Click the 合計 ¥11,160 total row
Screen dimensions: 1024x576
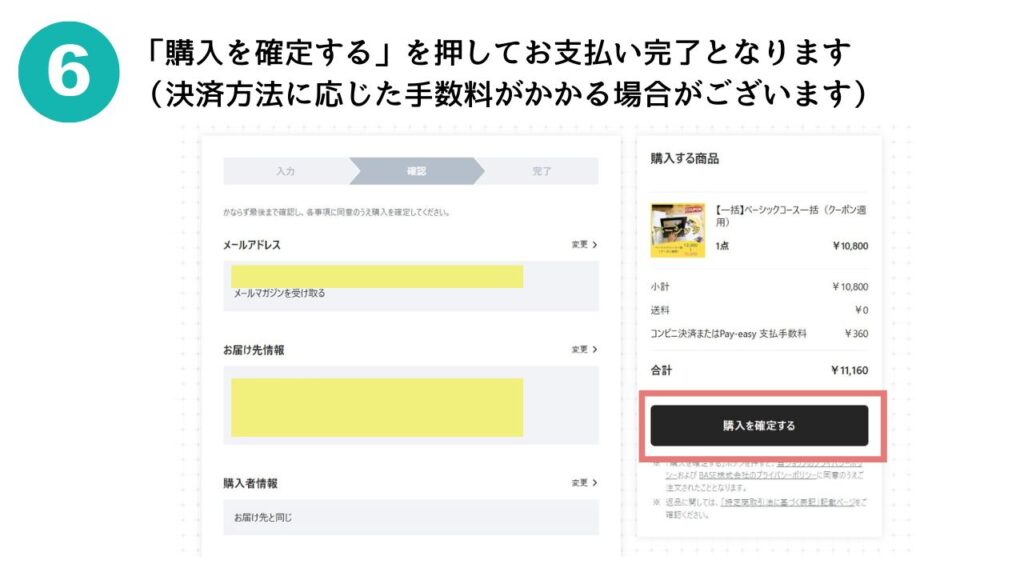click(x=759, y=370)
